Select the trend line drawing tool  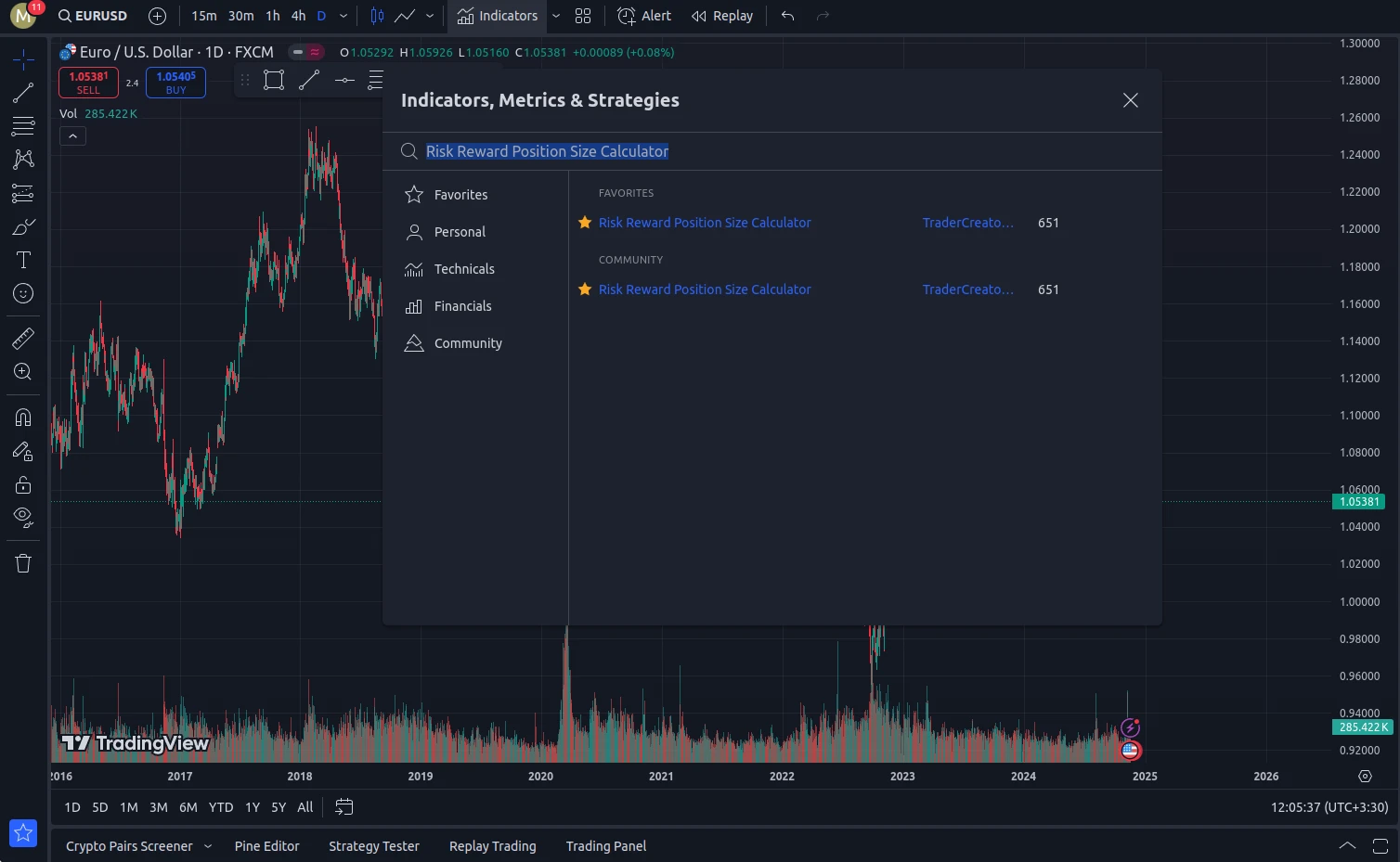(x=23, y=93)
